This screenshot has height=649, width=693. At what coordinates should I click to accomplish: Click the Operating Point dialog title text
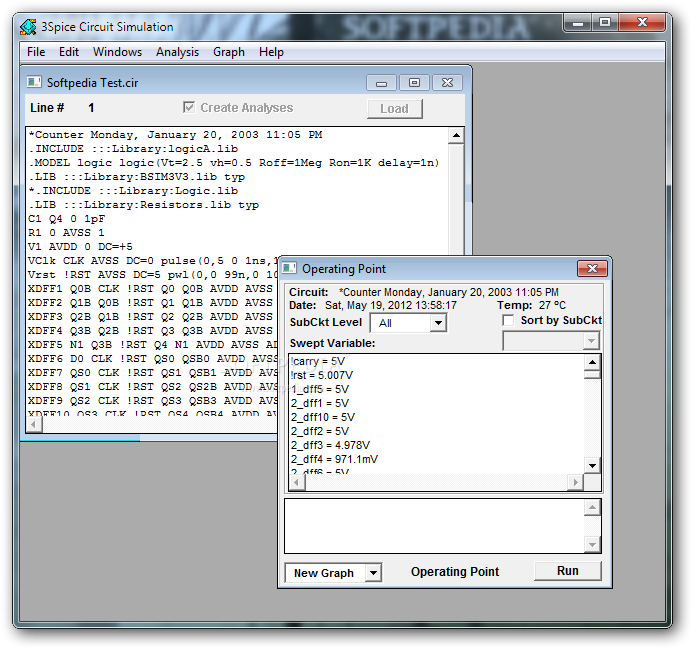[x=344, y=269]
